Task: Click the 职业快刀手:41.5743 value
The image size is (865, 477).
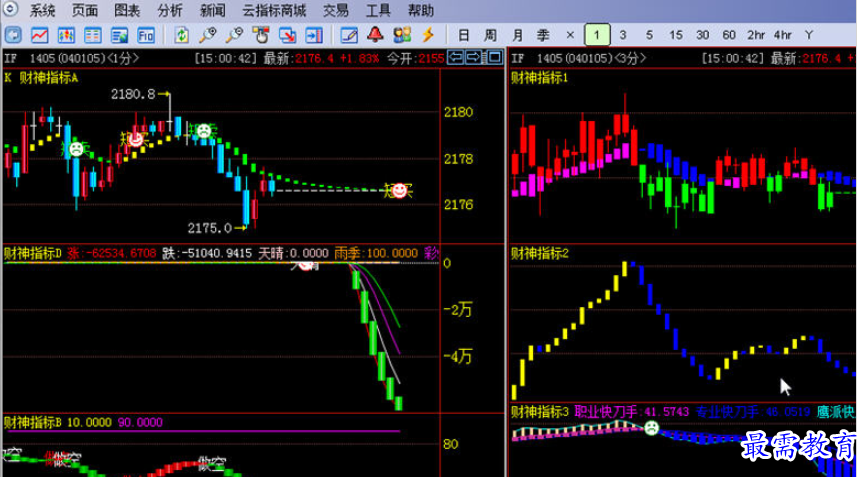Action: click(x=631, y=412)
